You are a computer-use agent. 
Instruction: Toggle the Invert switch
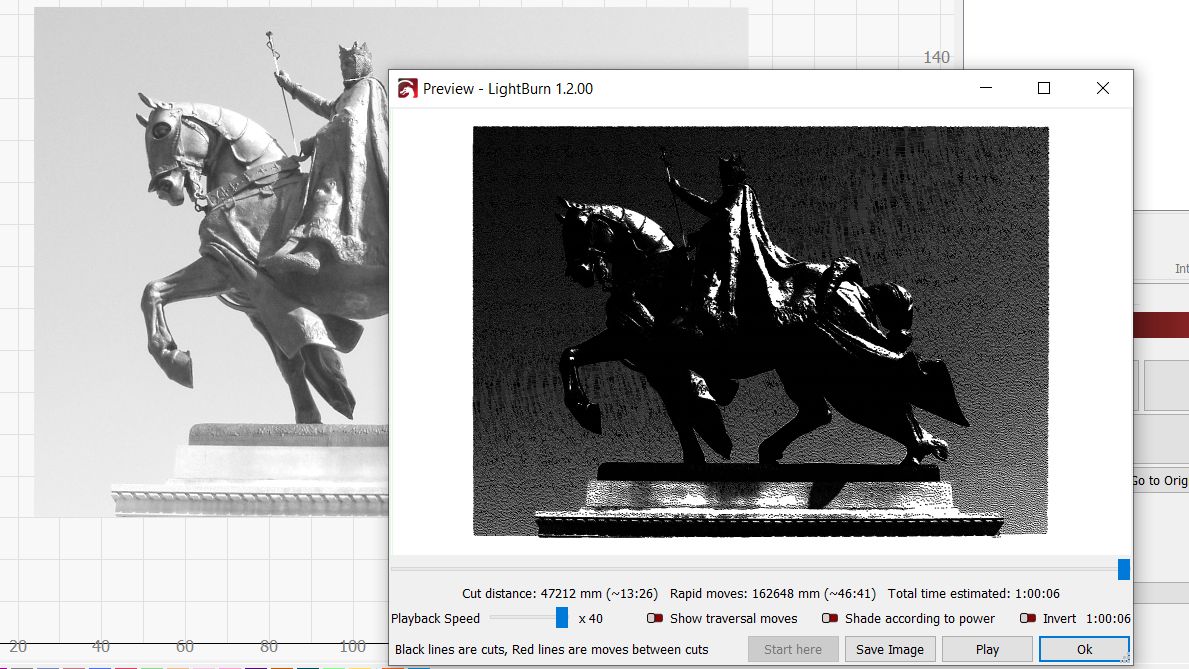point(1028,618)
